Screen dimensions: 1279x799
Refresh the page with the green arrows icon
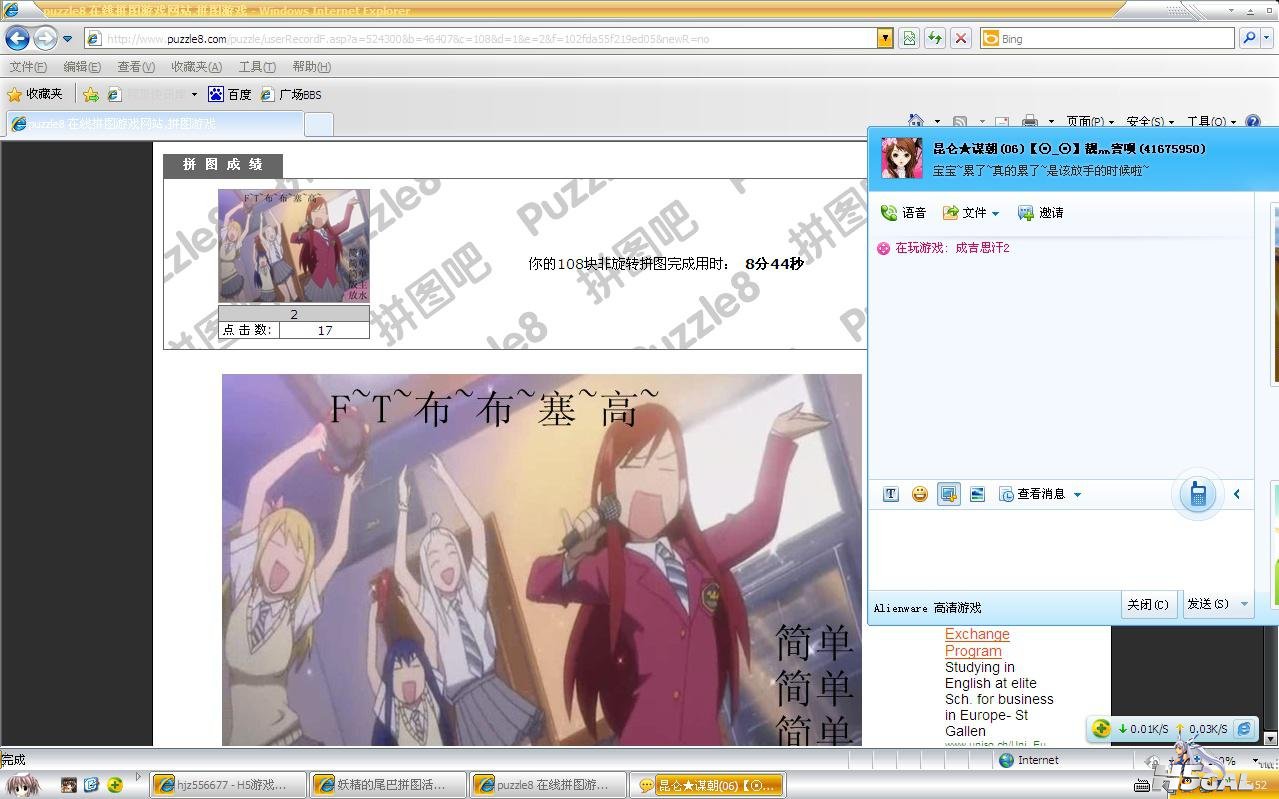pyautogui.click(x=935, y=39)
